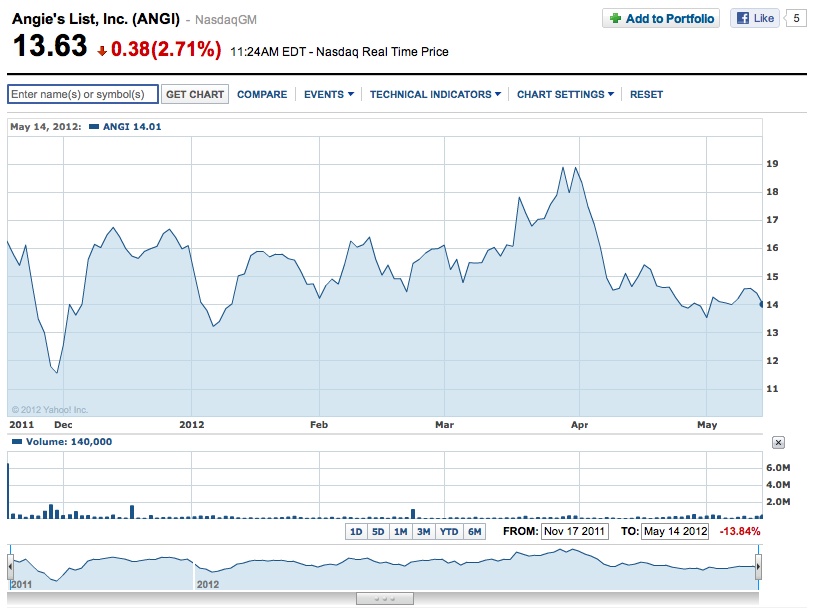Viewport: 832px width, 608px height.
Task: Click the 19 price axis label
Action: tap(772, 164)
